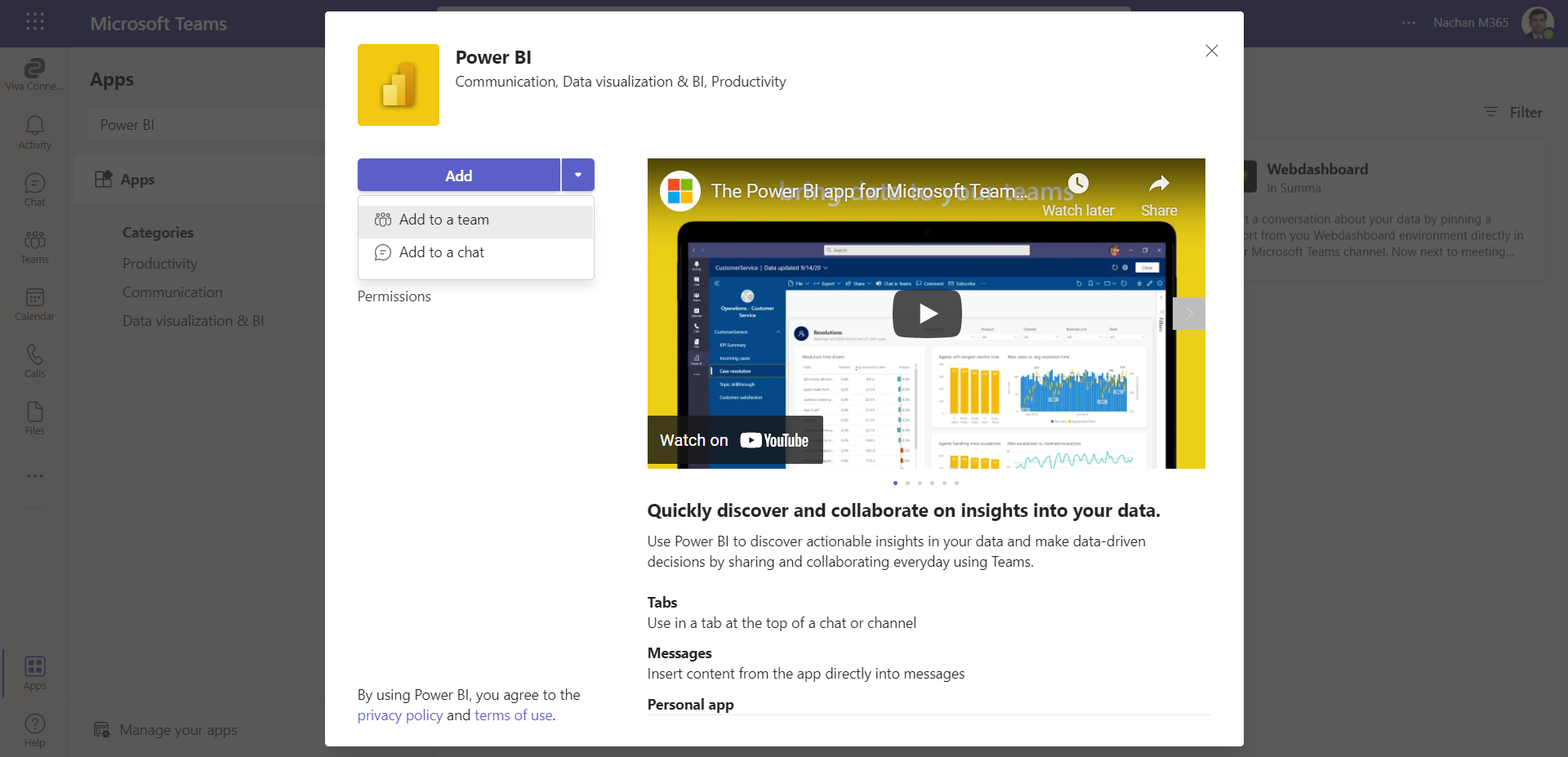Open Files in the left sidebar
This screenshot has width=1568, height=757.
pos(34,418)
